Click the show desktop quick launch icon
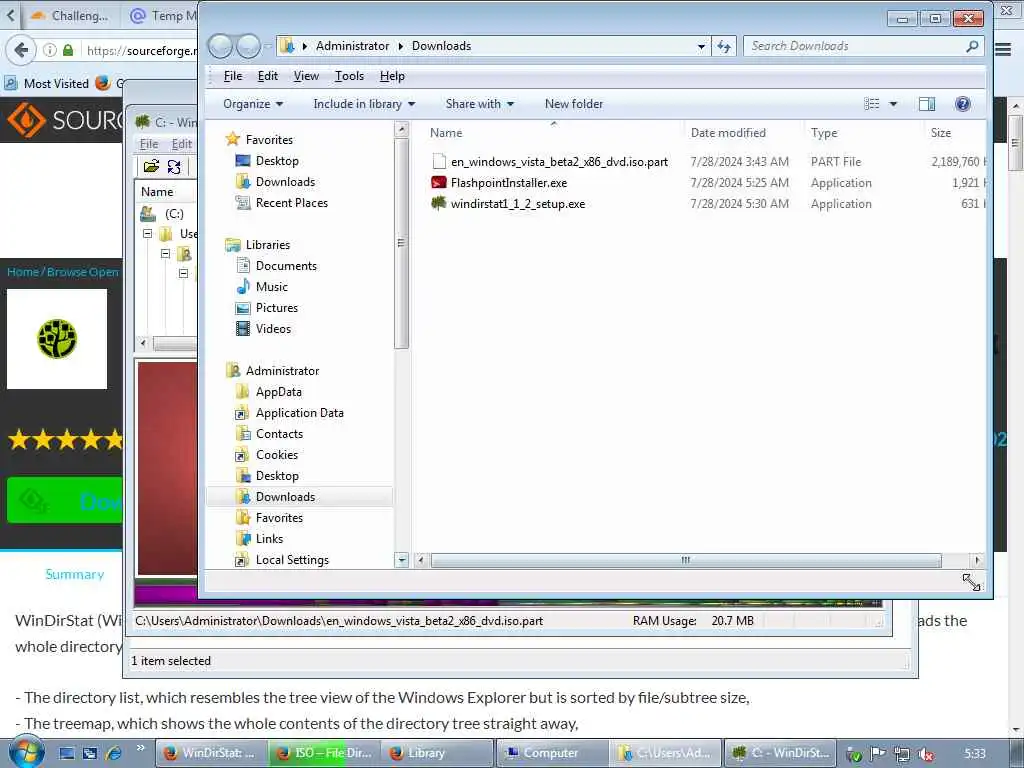 [67, 753]
